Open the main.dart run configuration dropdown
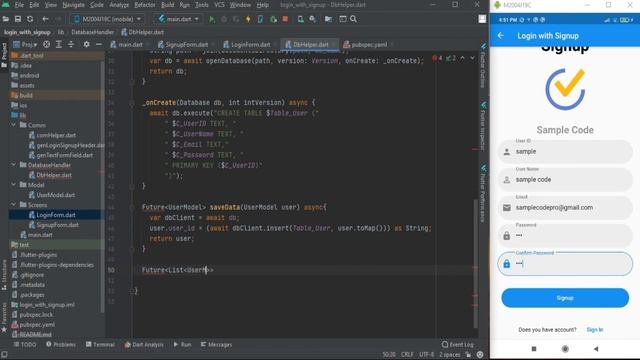The width and height of the screenshot is (640, 360). pos(178,19)
